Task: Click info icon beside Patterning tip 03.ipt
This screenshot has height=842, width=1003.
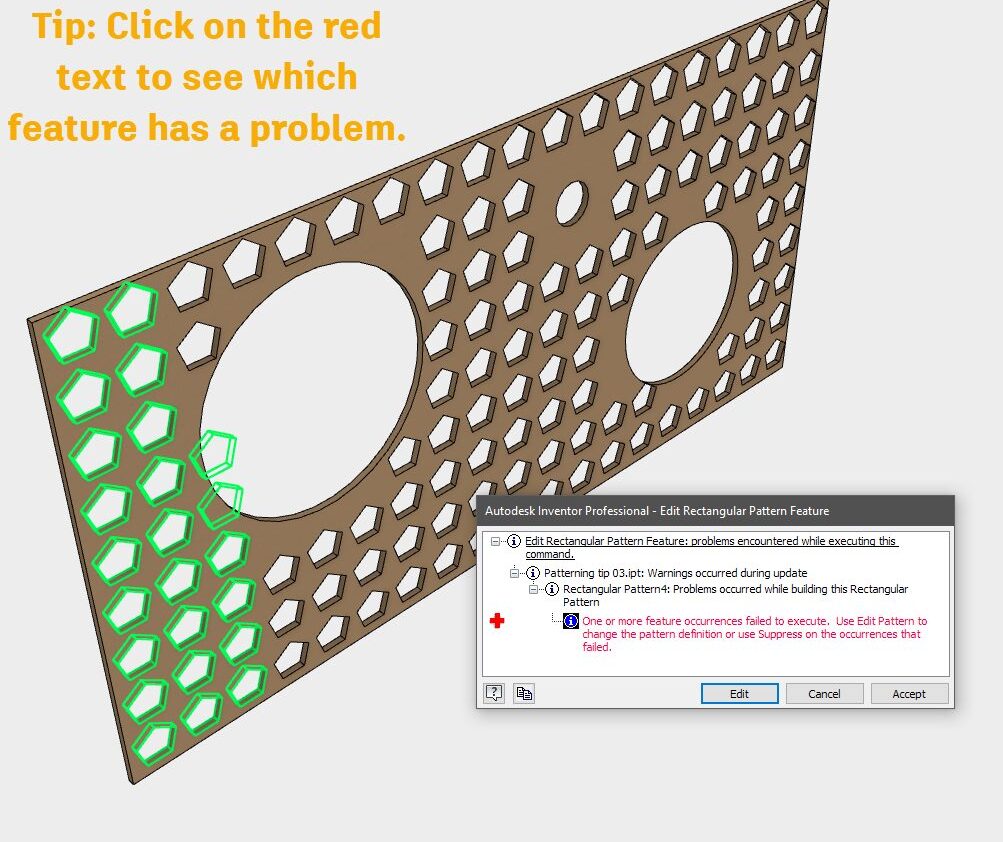Action: click(532, 573)
